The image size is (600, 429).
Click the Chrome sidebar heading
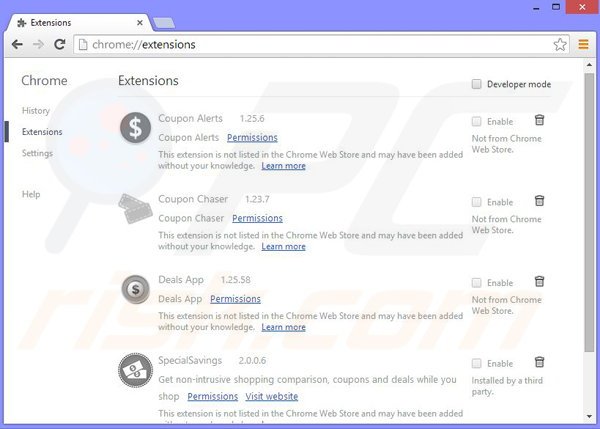pos(44,81)
